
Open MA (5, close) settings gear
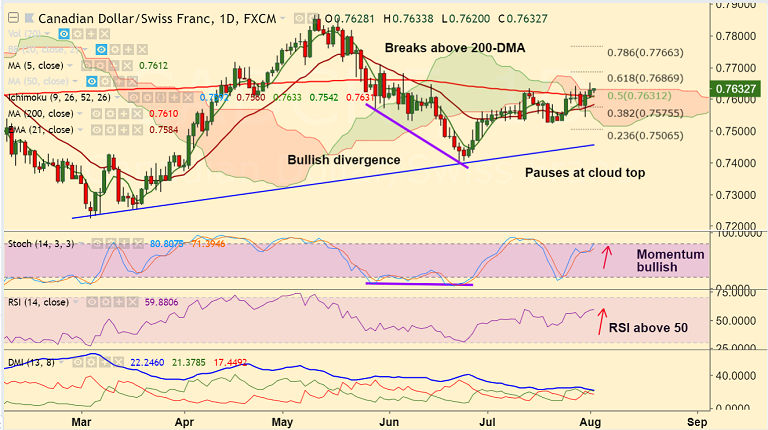tap(100, 66)
